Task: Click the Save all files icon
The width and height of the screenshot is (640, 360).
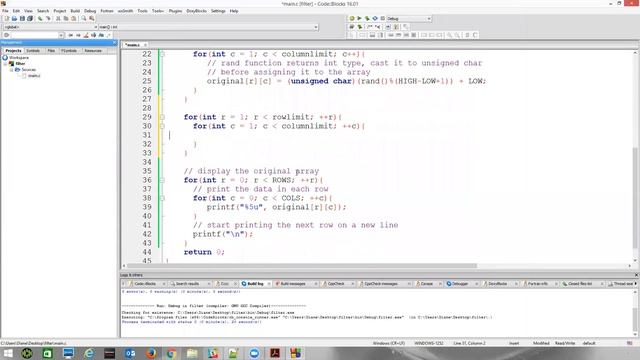Action: [x=30, y=18]
